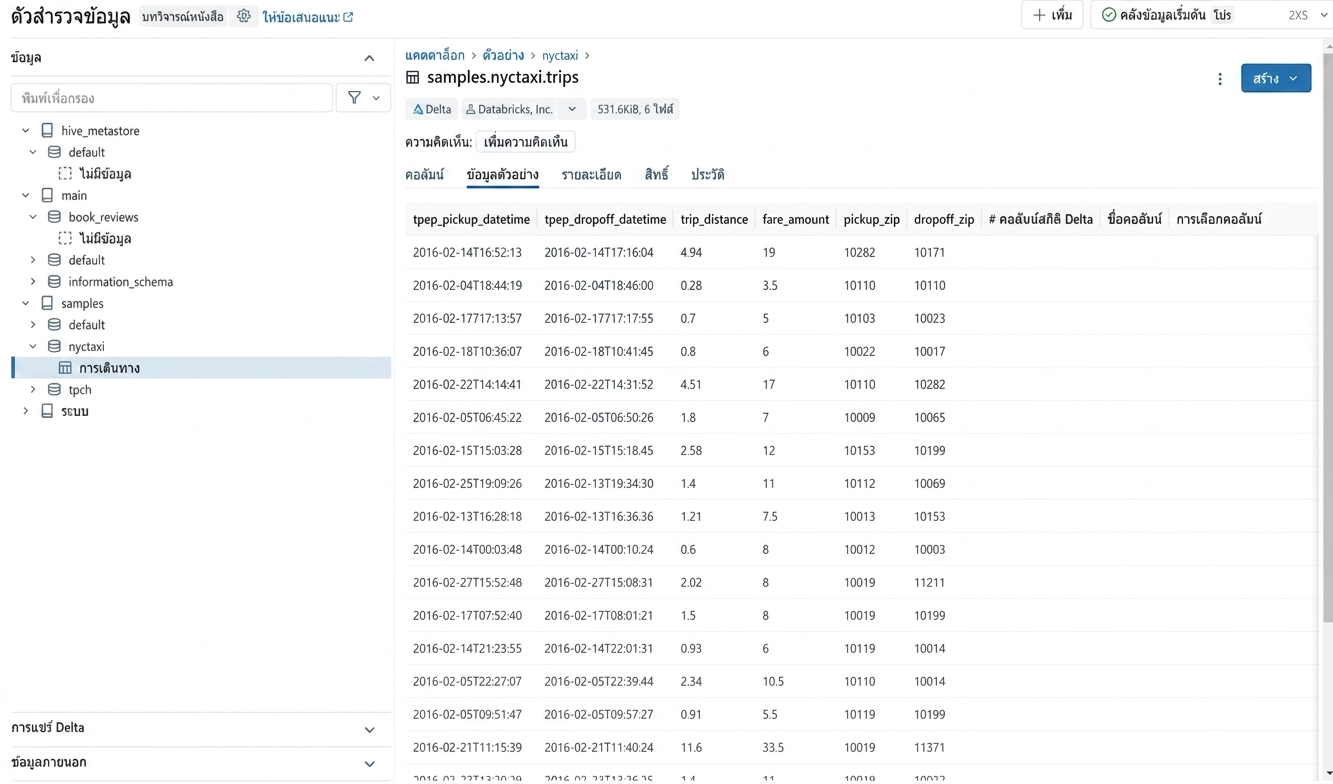1333x784 pixels.
Task: Click samples catalog icon
Action: tap(47, 303)
